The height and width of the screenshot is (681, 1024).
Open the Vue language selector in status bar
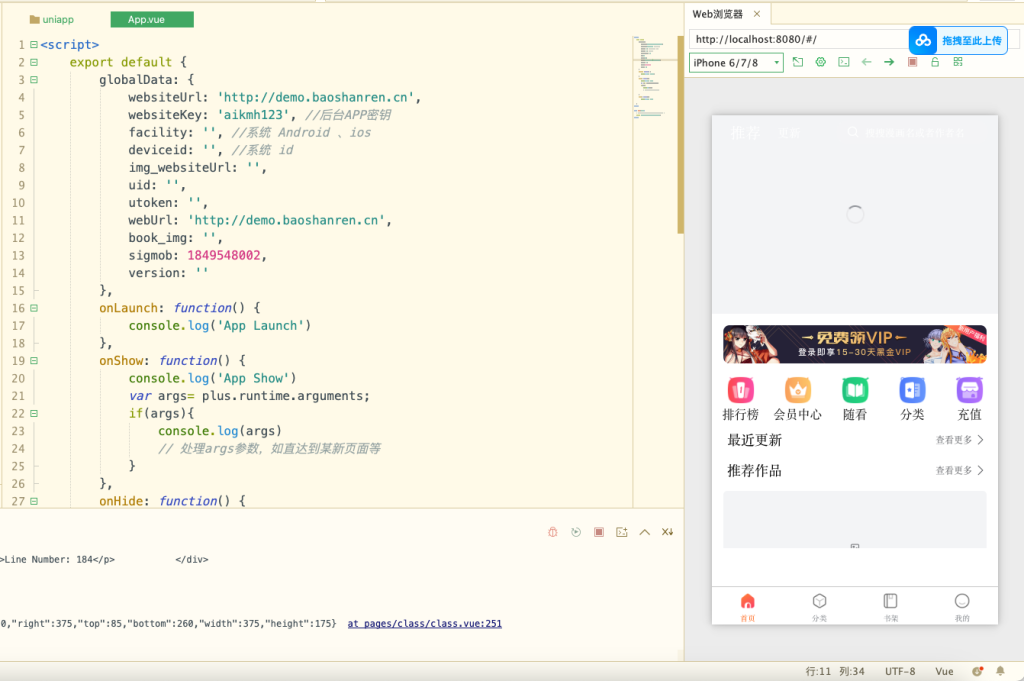[x=944, y=671]
